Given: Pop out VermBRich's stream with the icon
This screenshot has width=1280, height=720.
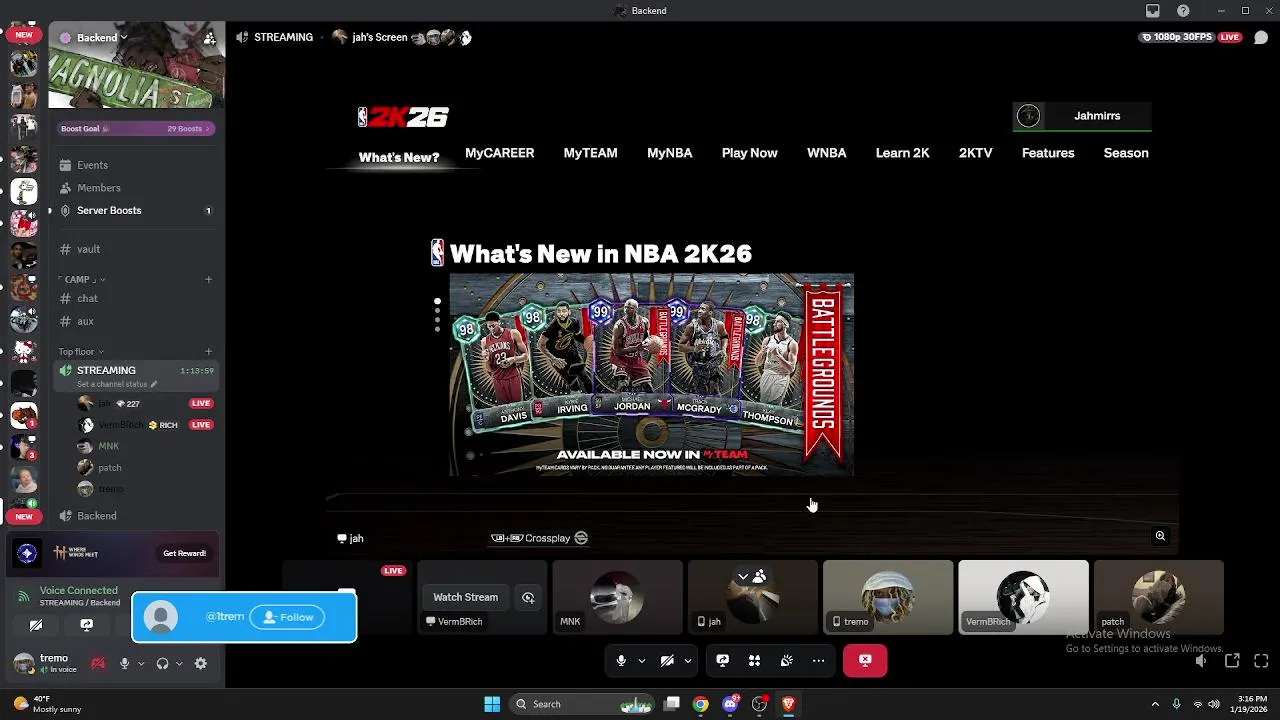Looking at the screenshot, I should [528, 597].
